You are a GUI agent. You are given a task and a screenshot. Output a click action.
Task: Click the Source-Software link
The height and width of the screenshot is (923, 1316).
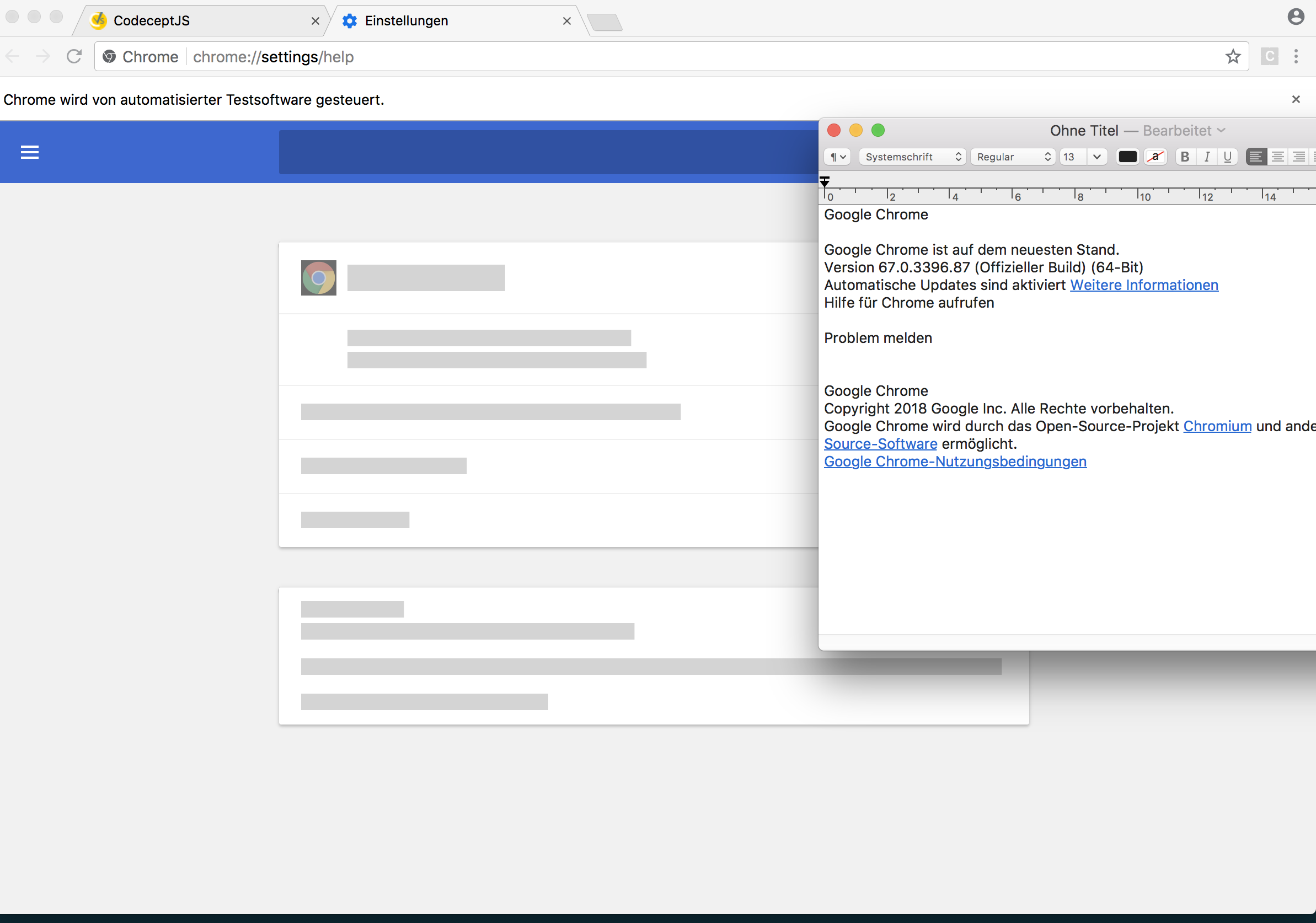pos(880,444)
